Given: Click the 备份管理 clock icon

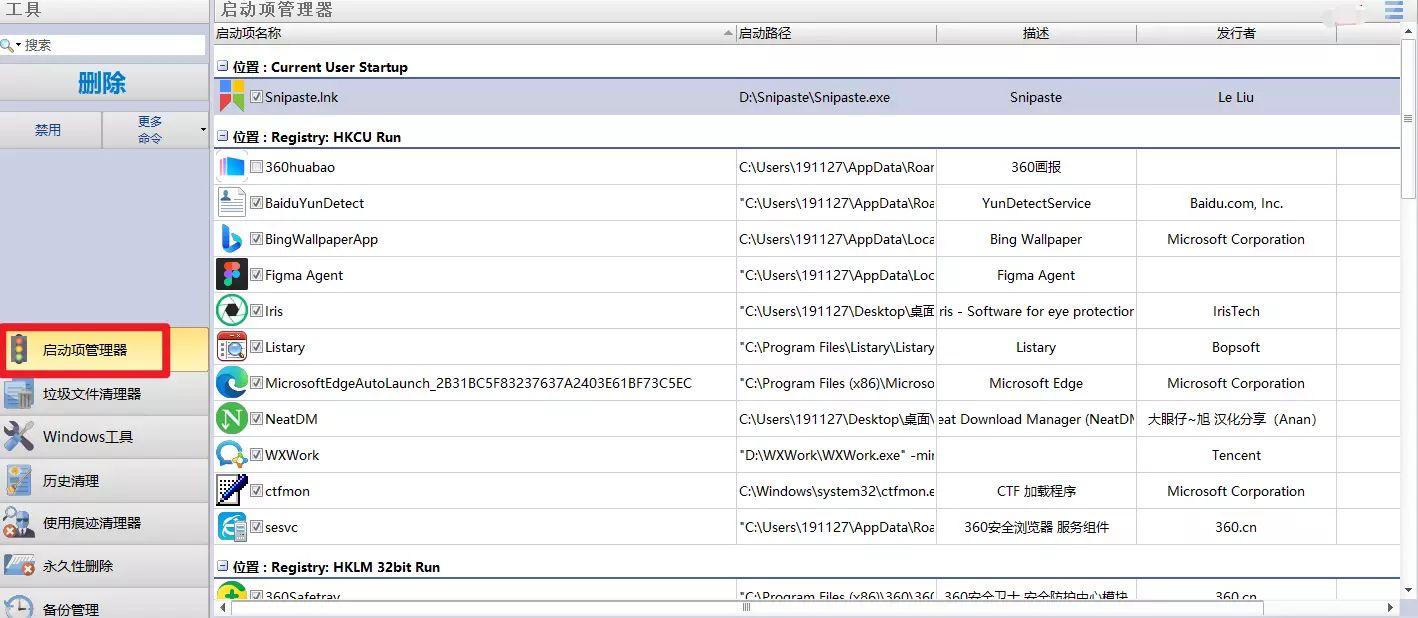Looking at the screenshot, I should tap(19, 606).
